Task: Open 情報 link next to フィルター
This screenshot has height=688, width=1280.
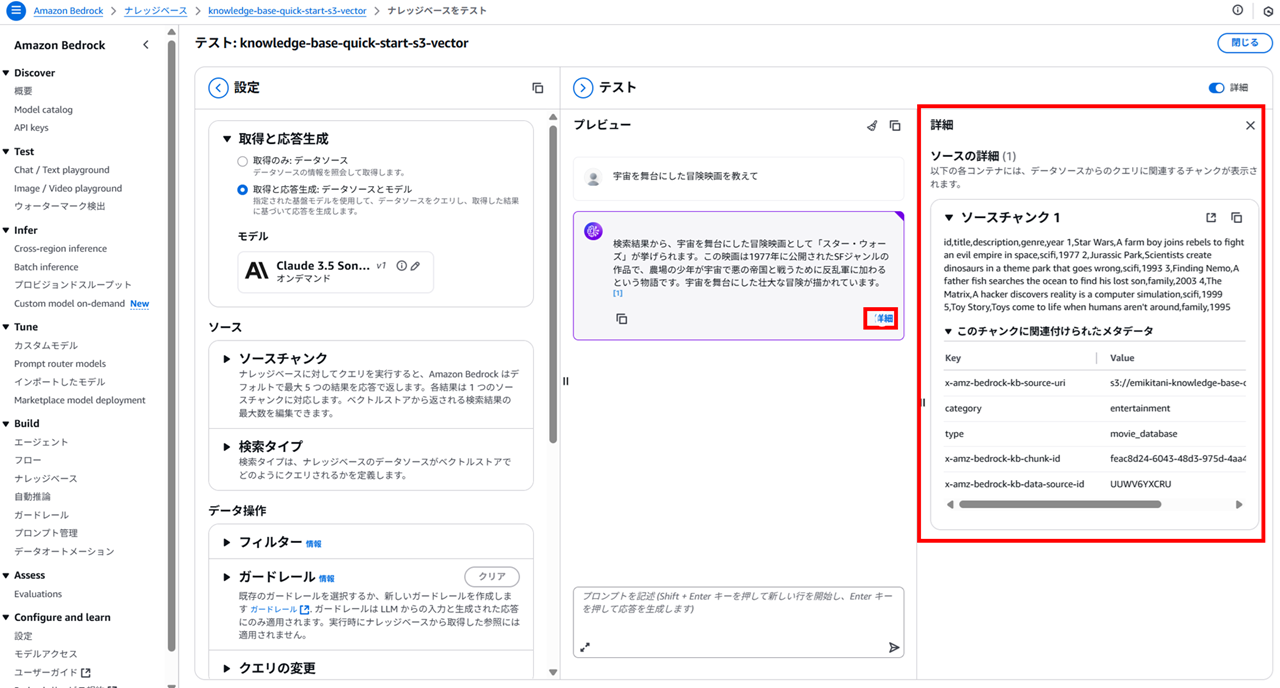Action: tap(314, 544)
